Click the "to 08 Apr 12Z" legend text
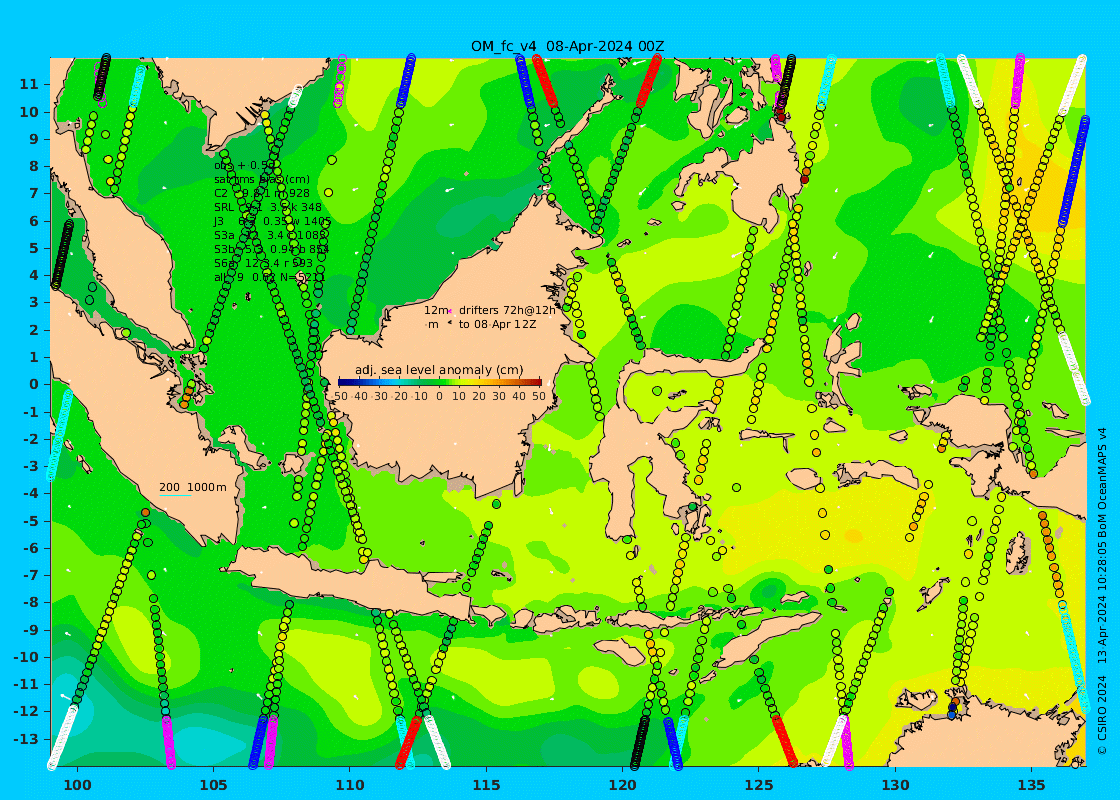Screen dimensions: 1120x800 point(497,324)
